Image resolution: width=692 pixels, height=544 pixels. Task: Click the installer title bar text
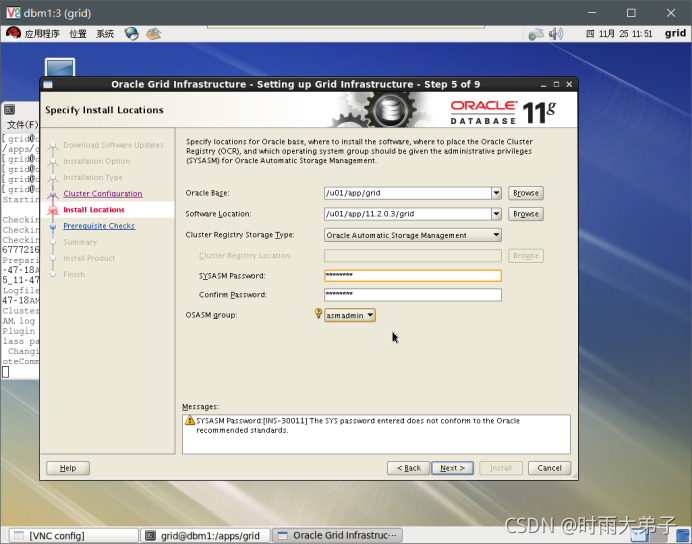(295, 84)
